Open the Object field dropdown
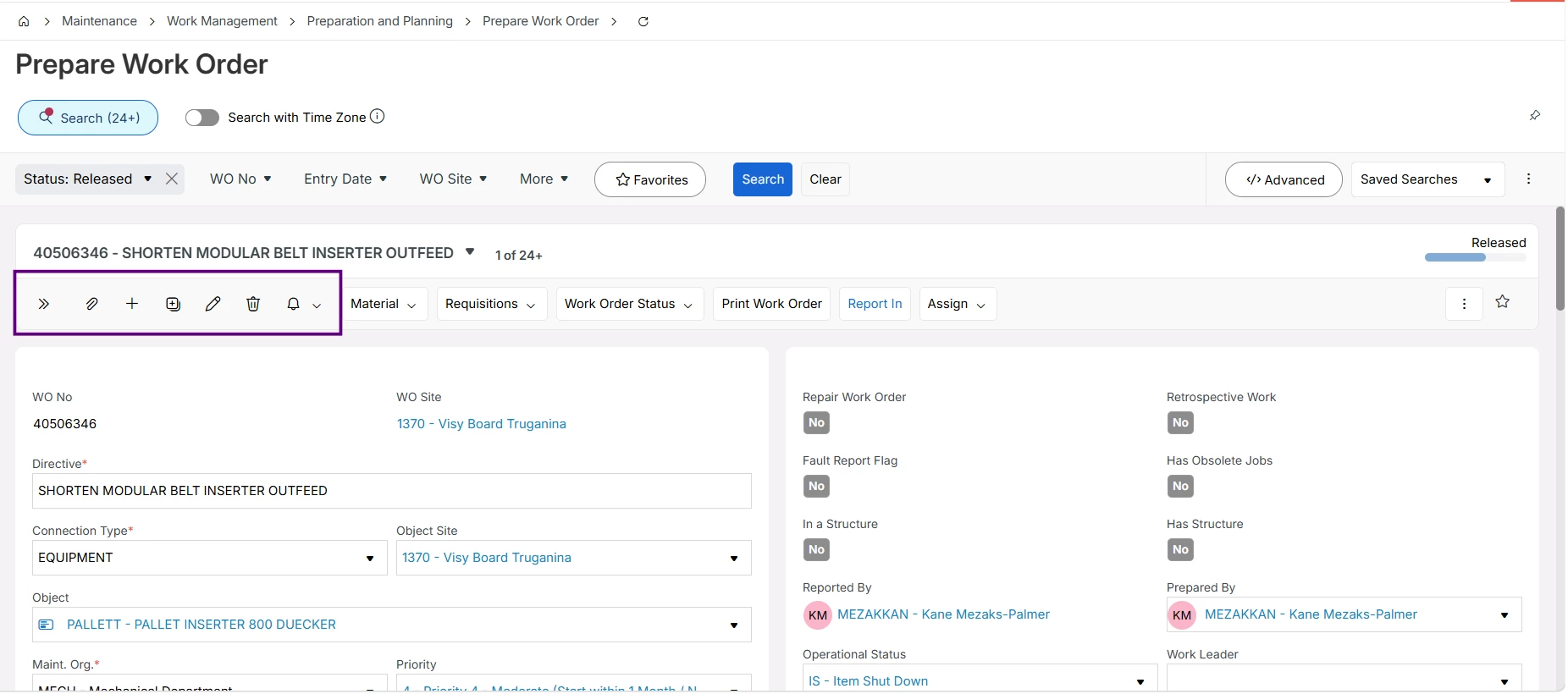 [x=734, y=625]
